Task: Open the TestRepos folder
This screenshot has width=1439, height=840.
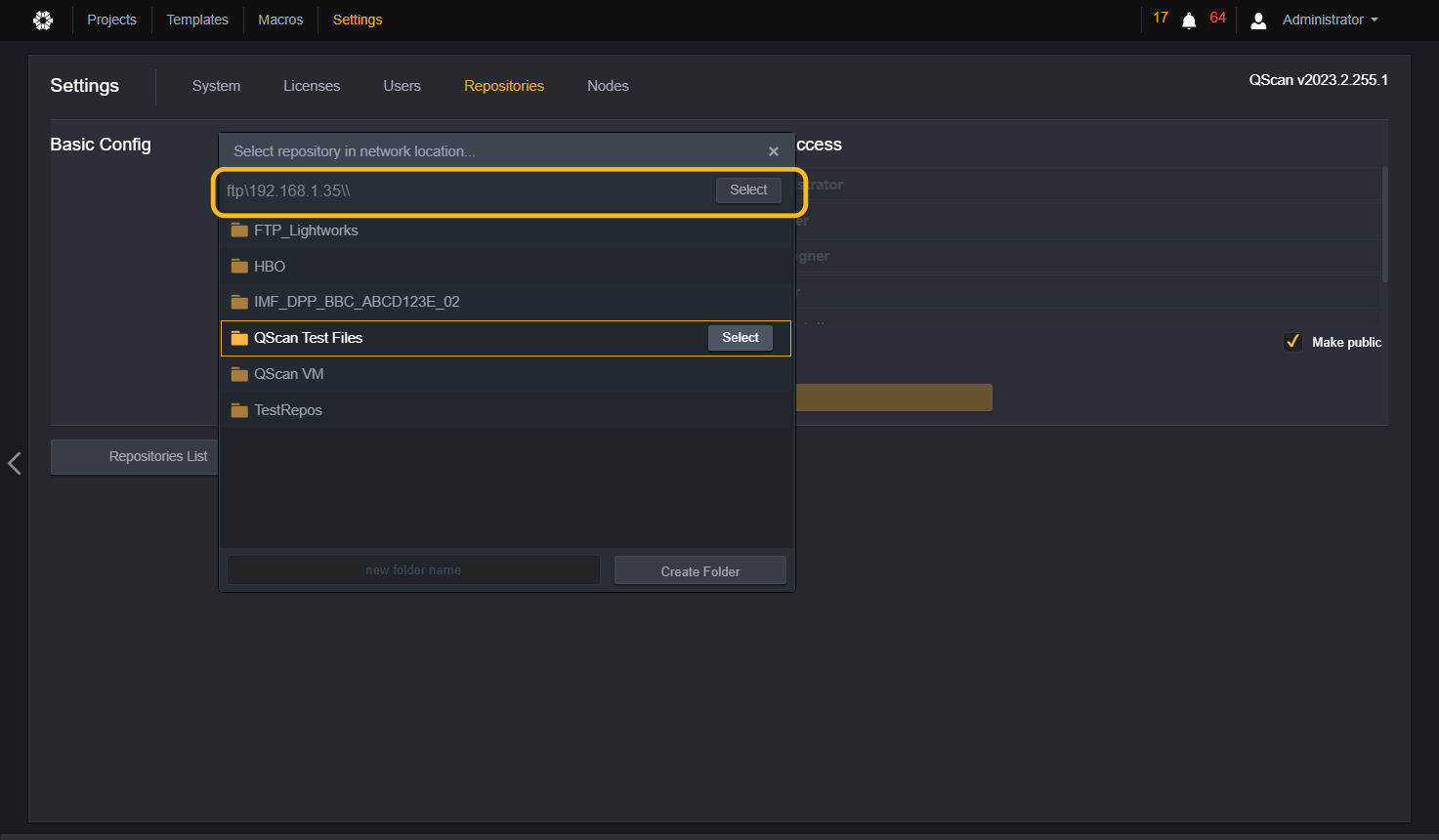Action: (x=506, y=410)
